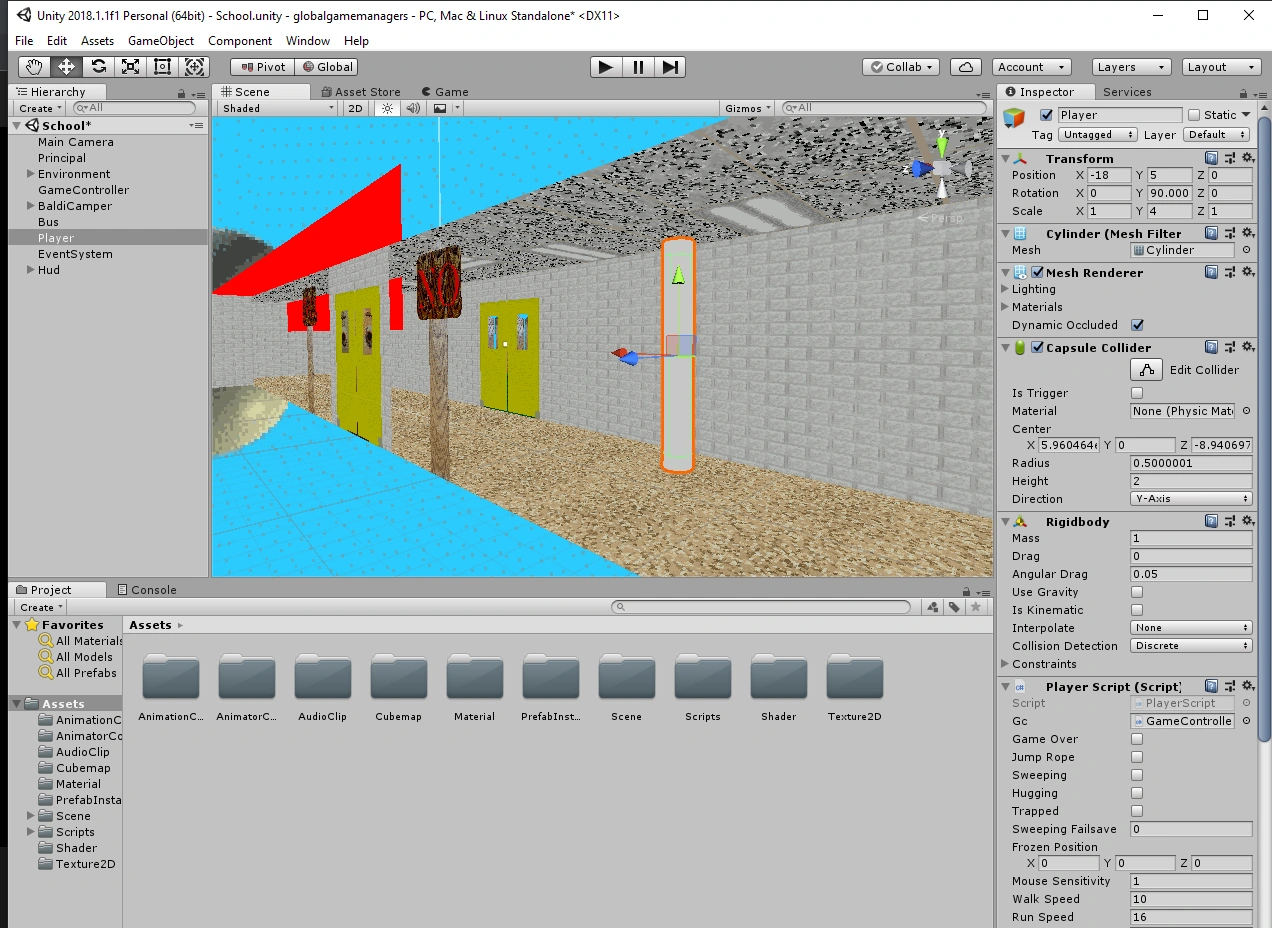The image size is (1272, 928).
Task: Click the Edit Collider button
Action: point(1146,369)
